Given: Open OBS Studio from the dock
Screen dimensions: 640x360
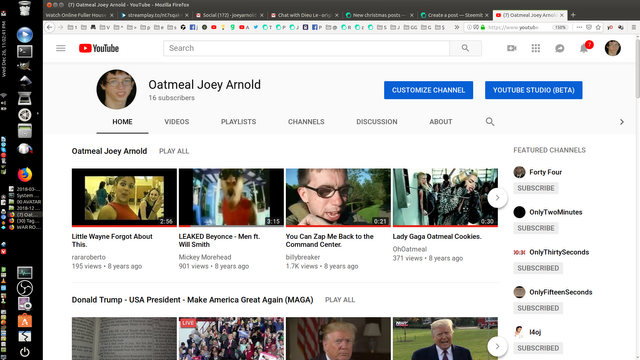Looking at the screenshot, I should [24, 289].
